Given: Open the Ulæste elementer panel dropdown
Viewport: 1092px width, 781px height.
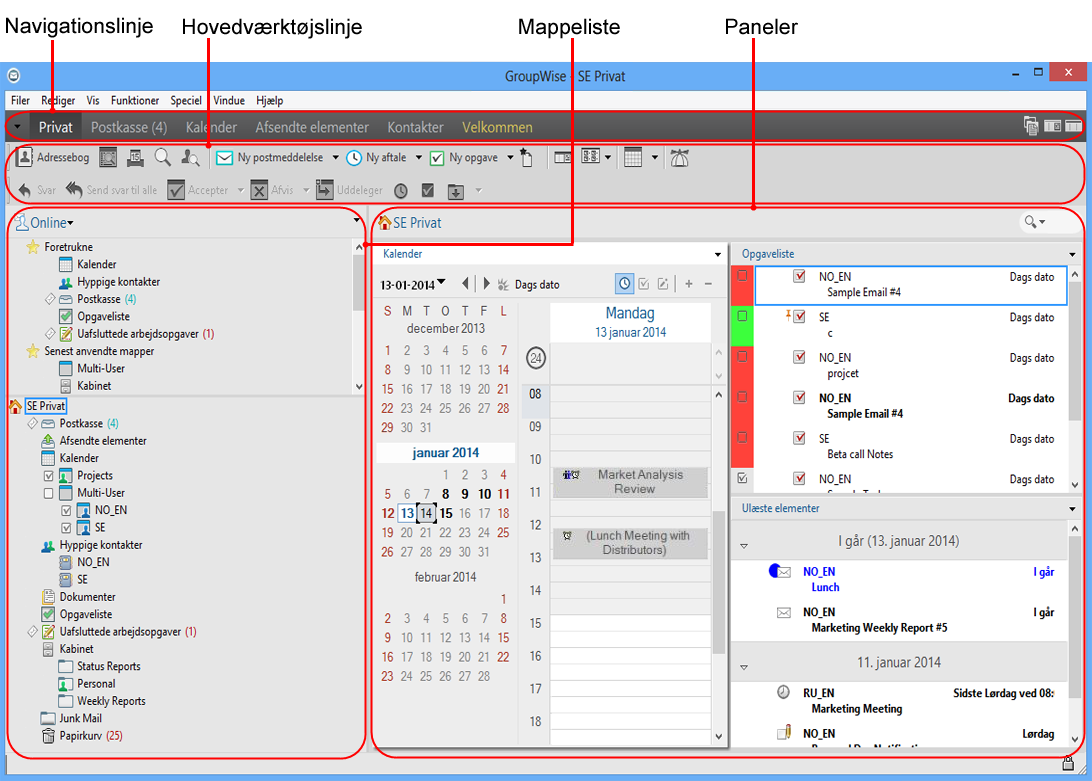Looking at the screenshot, I should click(x=1072, y=509).
